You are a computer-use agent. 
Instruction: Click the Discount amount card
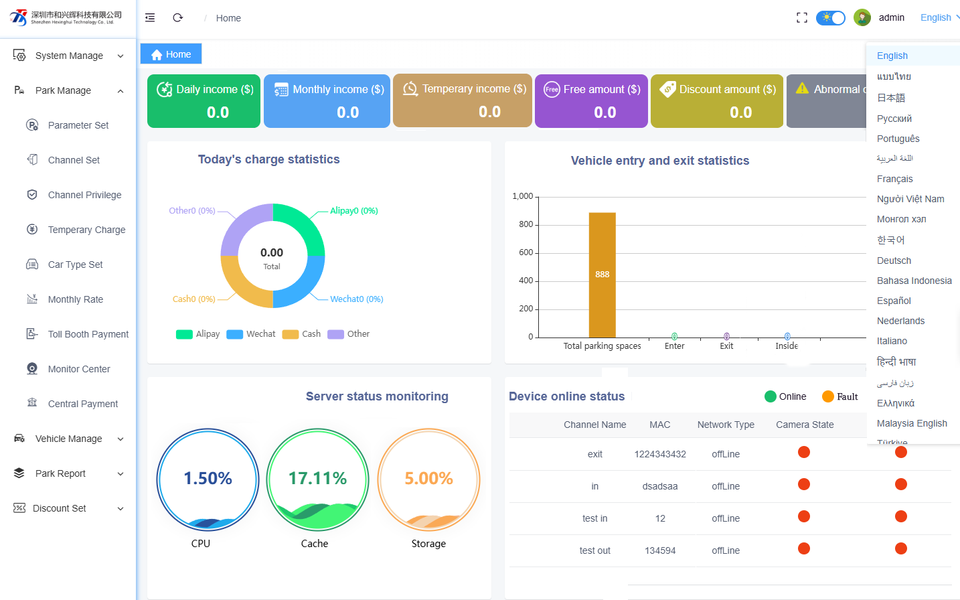pos(717,101)
